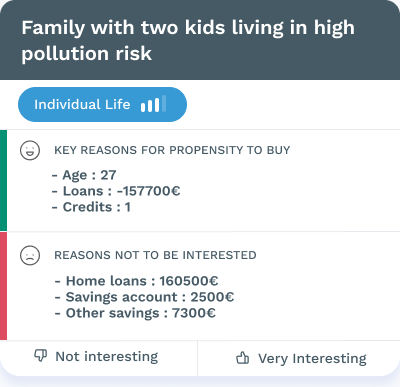
Task: Click the thumbs-up icon
Action: (242, 358)
